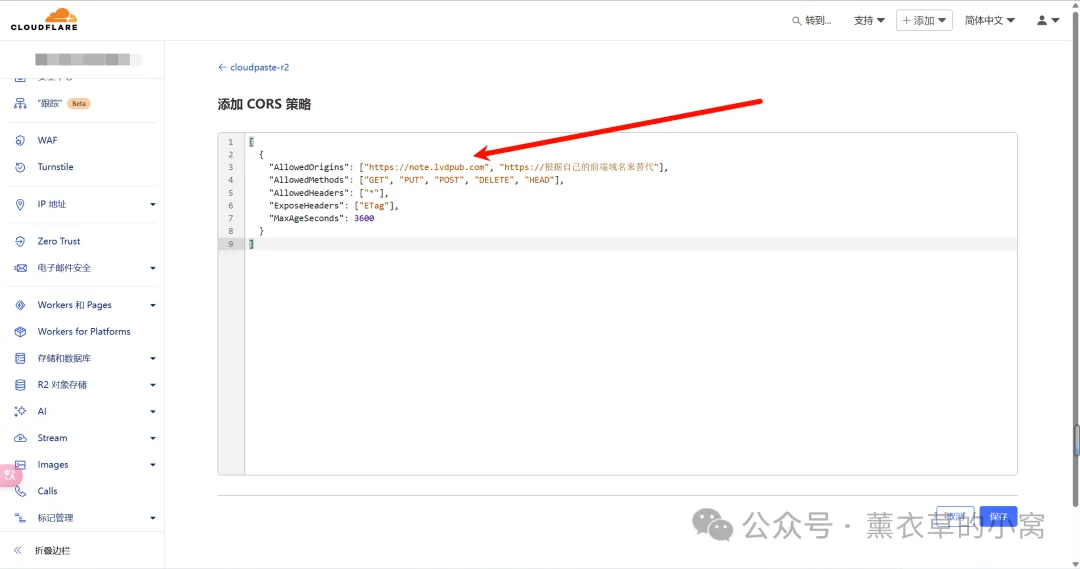This screenshot has width=1080, height=569.
Task: Click the Workers for Platforms icon
Action: pyautogui.click(x=20, y=331)
